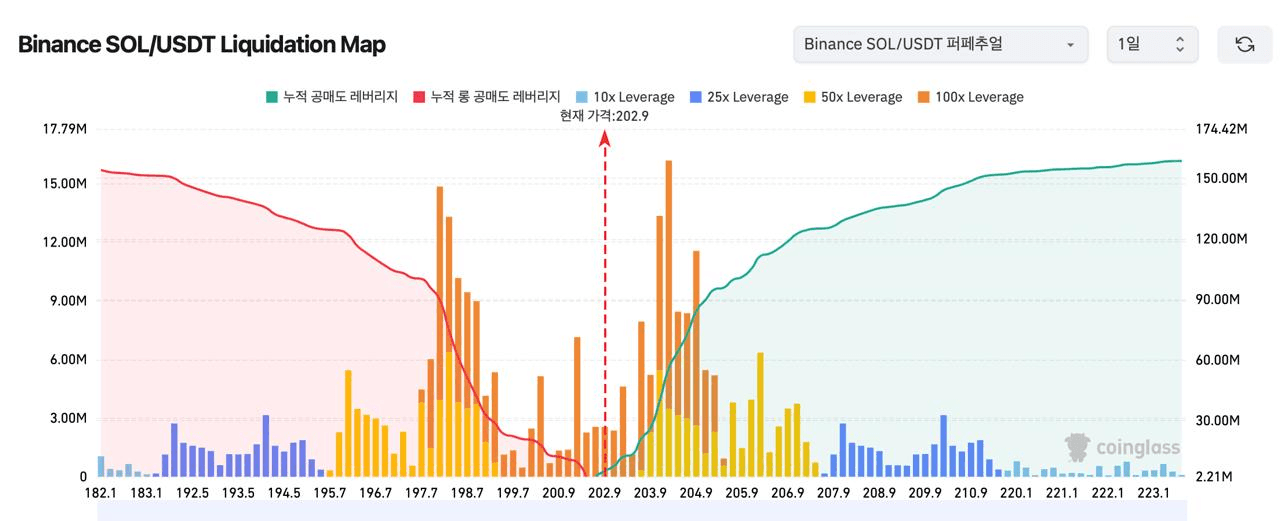Toggle the 누적 롱 공매도 레버리지 legend item
Viewport: 1280px width, 521px height.
coord(486,97)
